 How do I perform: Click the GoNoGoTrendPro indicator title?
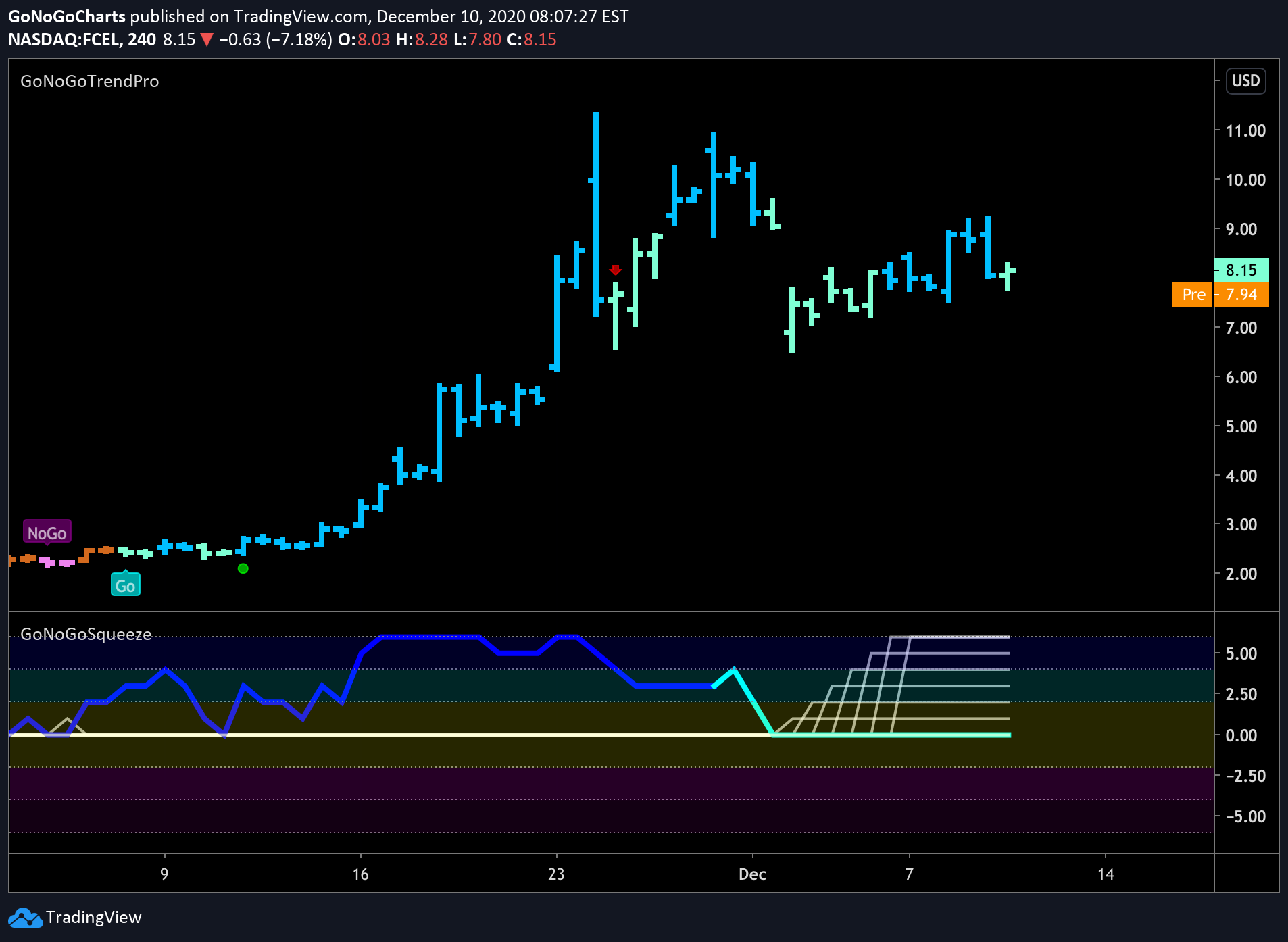point(90,82)
